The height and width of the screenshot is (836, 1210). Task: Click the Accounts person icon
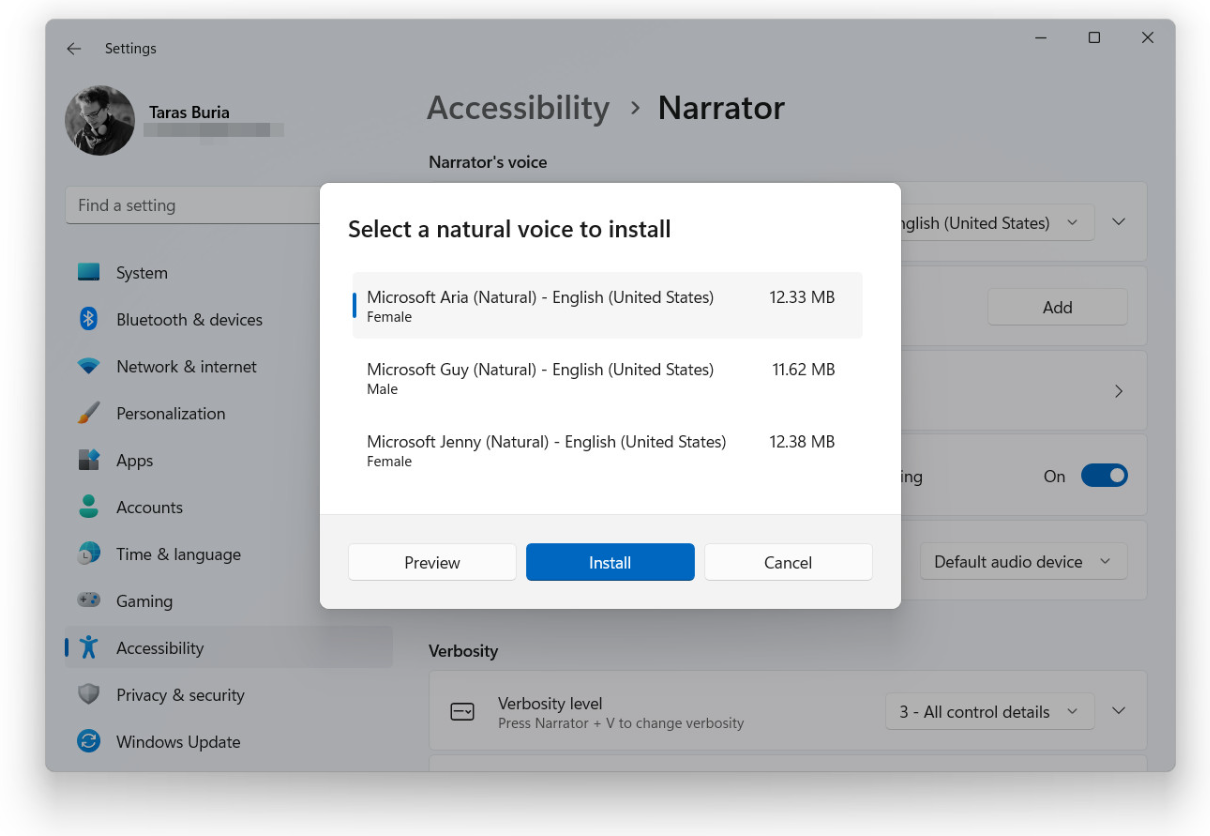coord(89,507)
